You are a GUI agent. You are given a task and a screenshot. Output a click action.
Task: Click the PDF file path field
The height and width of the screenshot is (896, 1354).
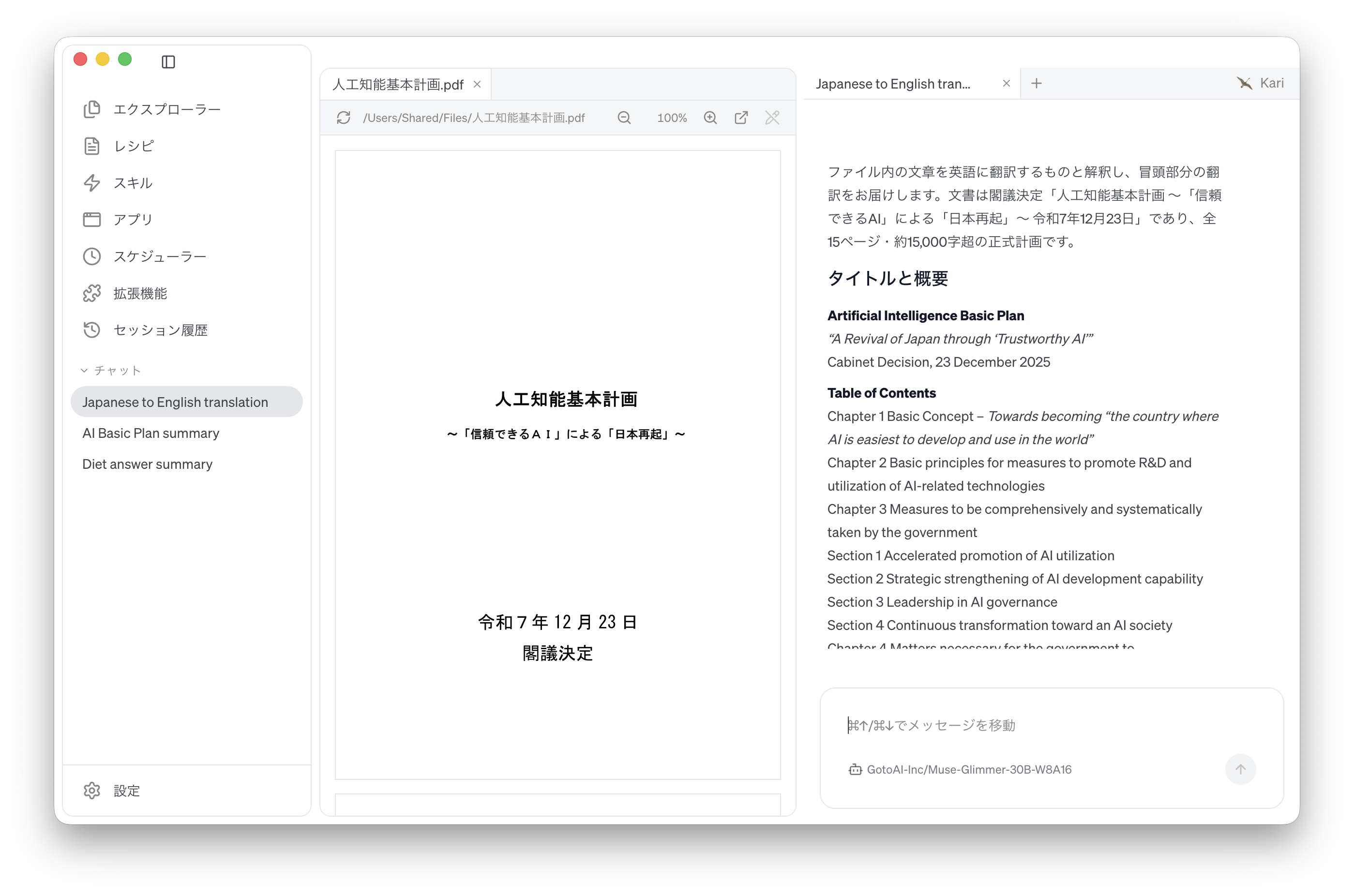click(474, 118)
